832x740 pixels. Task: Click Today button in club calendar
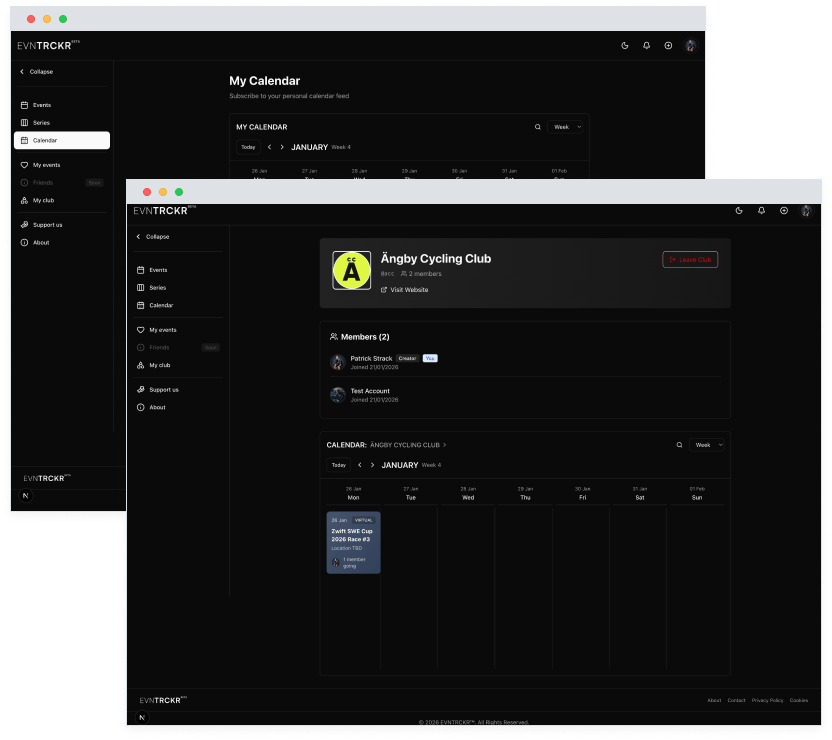point(339,465)
